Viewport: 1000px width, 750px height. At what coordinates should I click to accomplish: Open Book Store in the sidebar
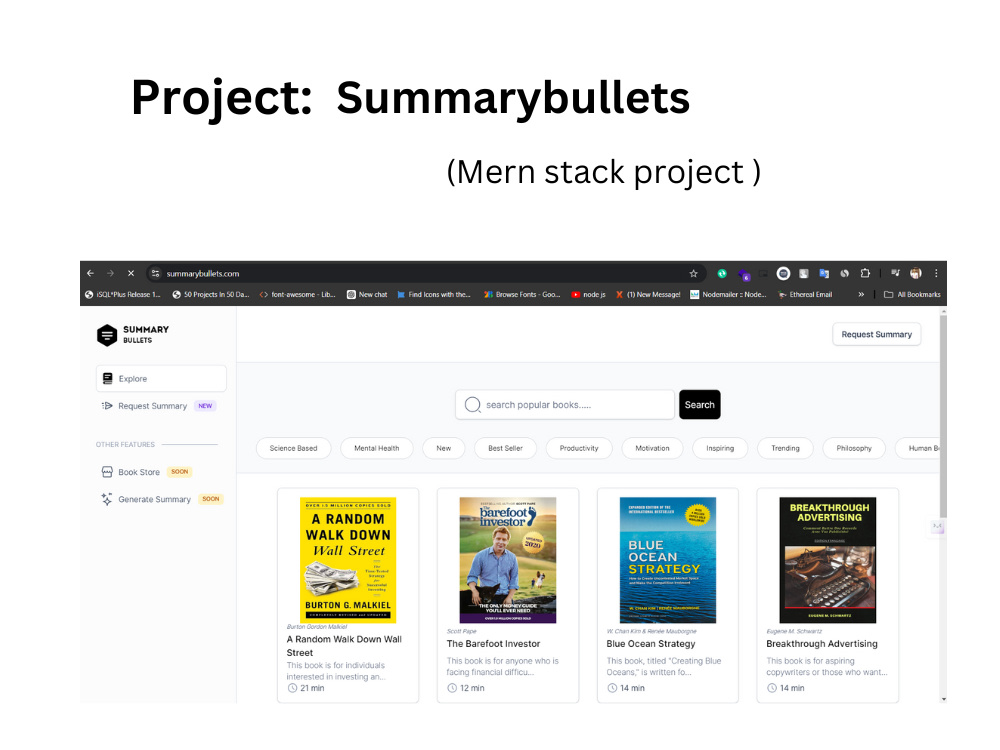(147, 472)
